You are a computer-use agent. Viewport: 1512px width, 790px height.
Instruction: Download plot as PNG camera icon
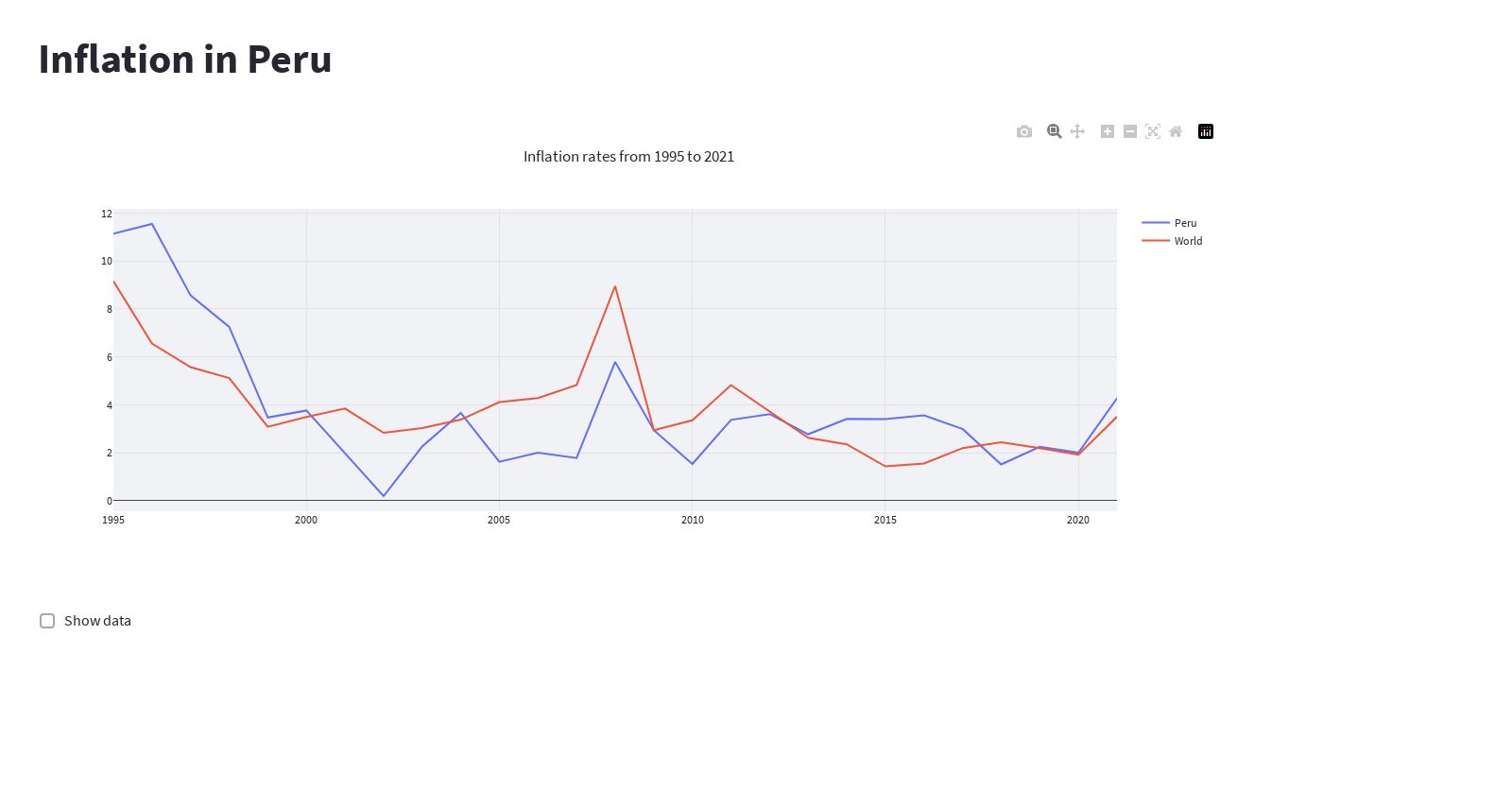click(x=1024, y=131)
